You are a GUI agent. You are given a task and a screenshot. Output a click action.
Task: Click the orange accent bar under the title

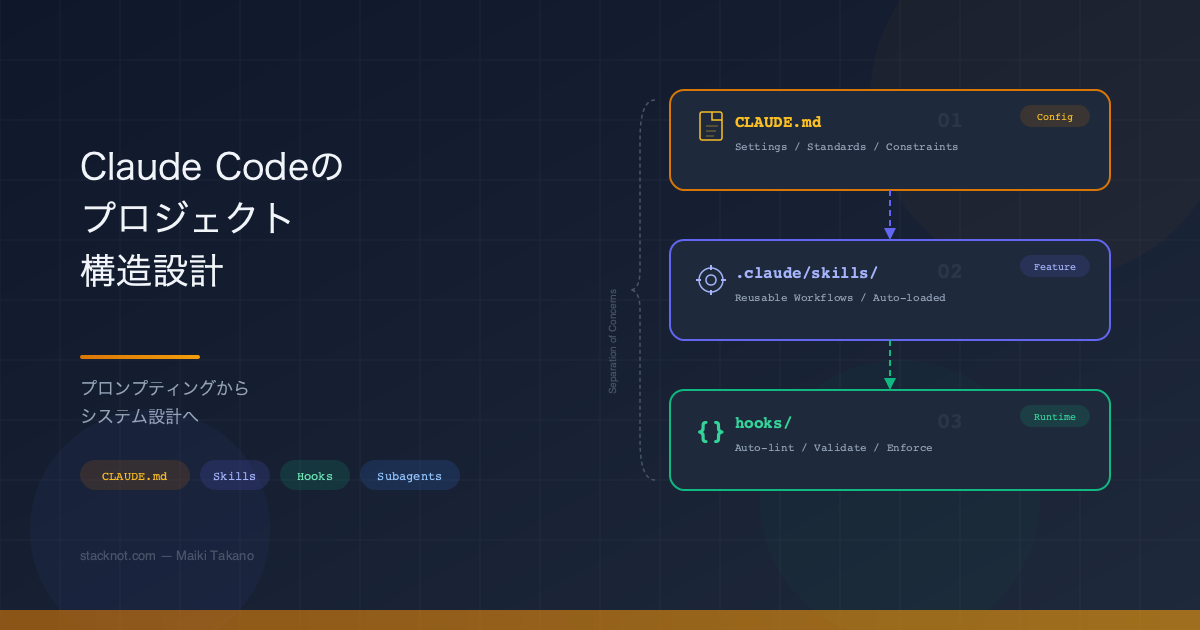coord(139,356)
